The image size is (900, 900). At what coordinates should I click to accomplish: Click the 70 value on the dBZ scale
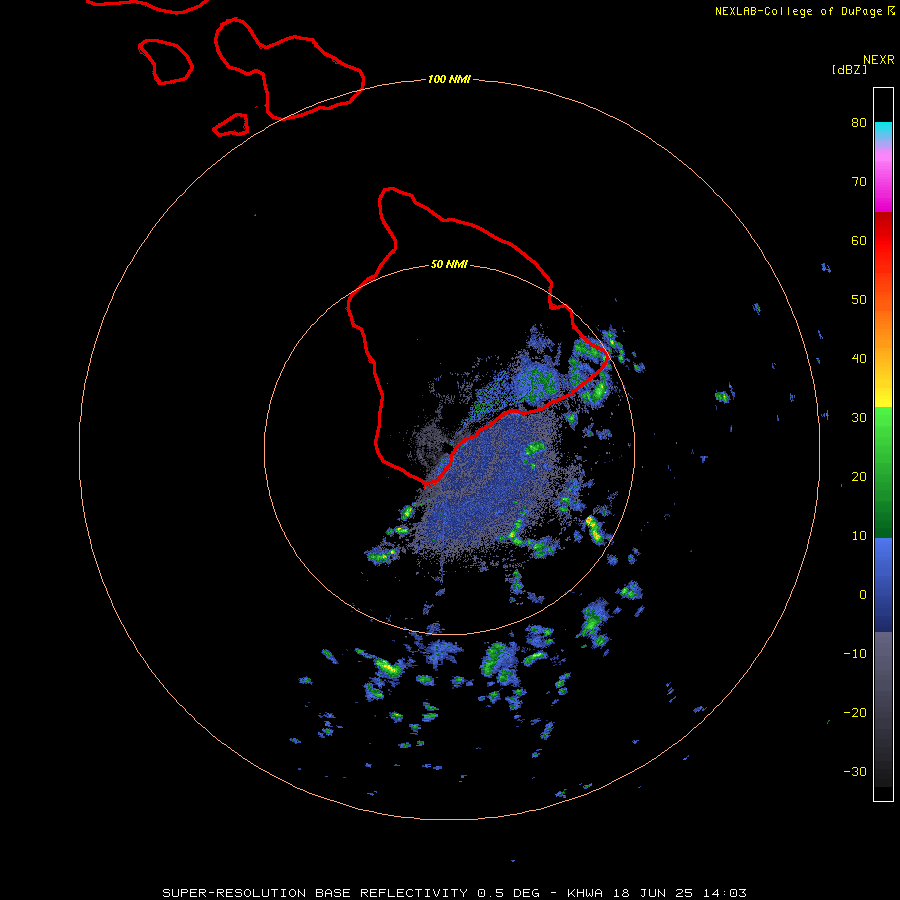coord(859,182)
